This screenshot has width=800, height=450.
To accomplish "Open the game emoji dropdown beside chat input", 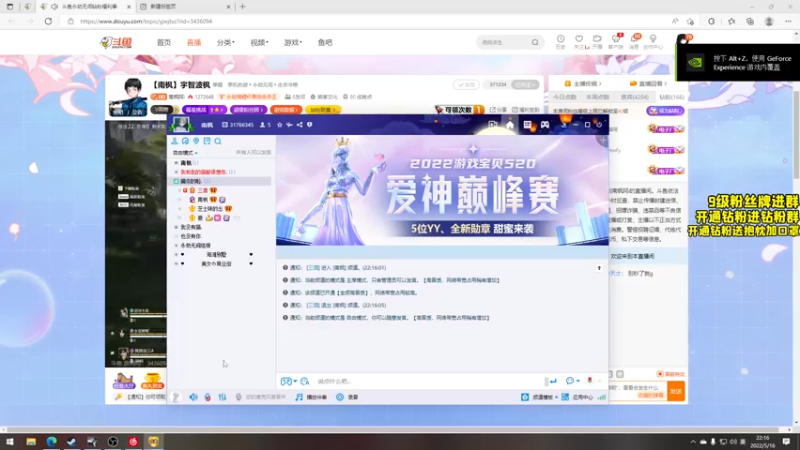I will click(288, 381).
